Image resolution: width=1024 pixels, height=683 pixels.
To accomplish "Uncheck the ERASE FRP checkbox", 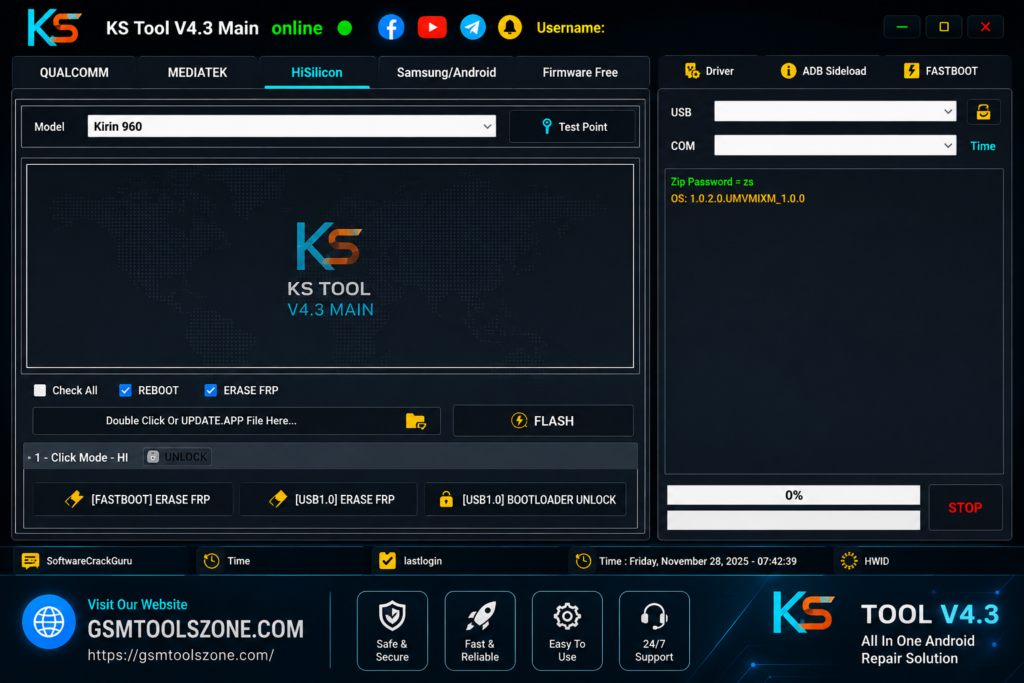I will (x=210, y=390).
